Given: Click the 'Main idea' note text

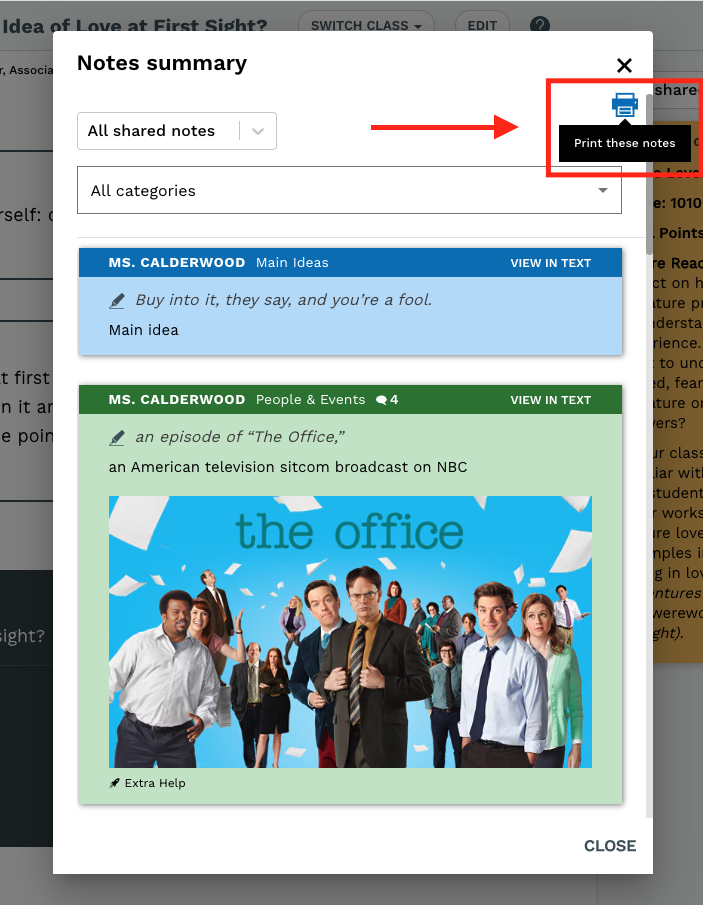Looking at the screenshot, I should coord(144,330).
